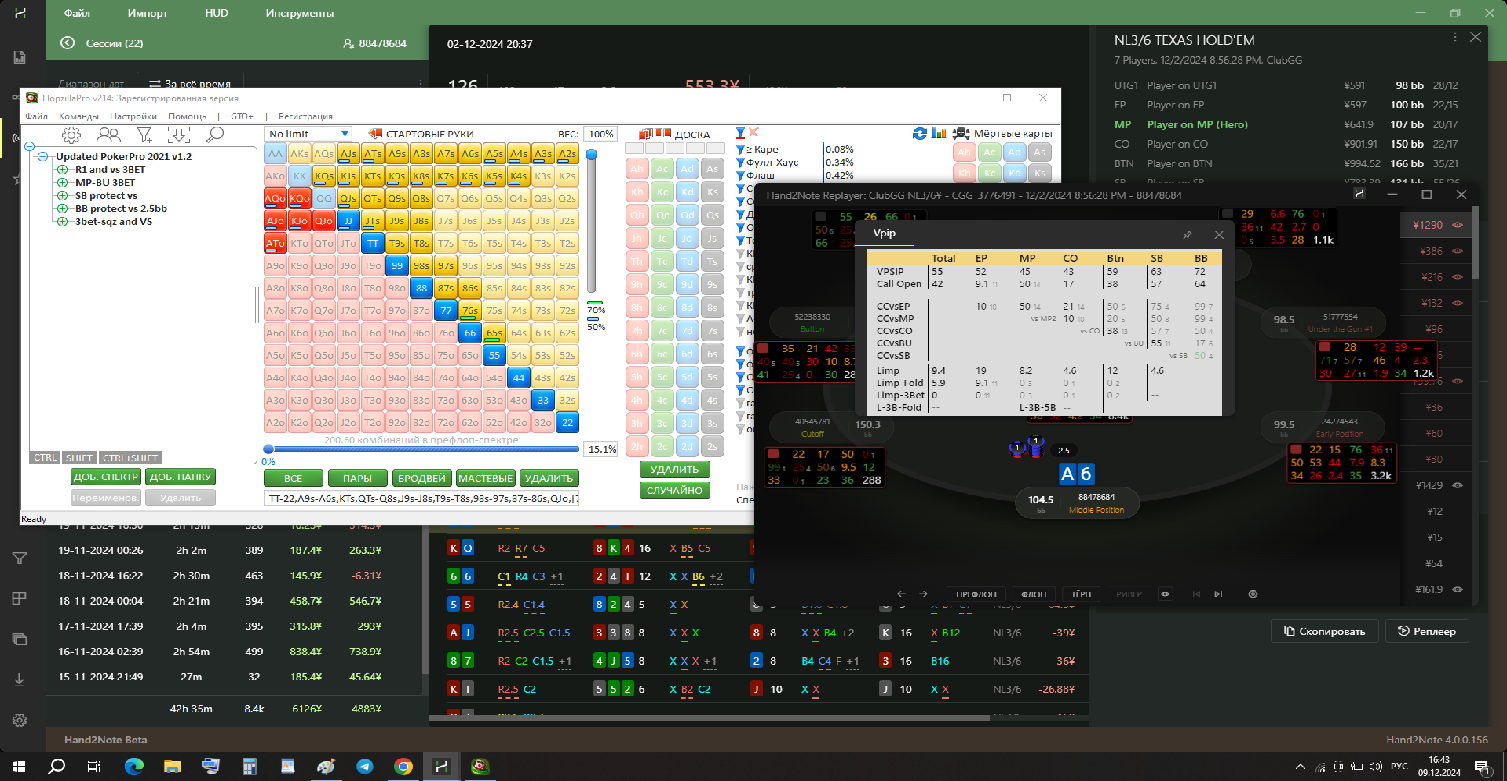This screenshot has height=781, width=1507.
Task: Toggle the AKs hand in the range matrix
Action: tap(299, 154)
